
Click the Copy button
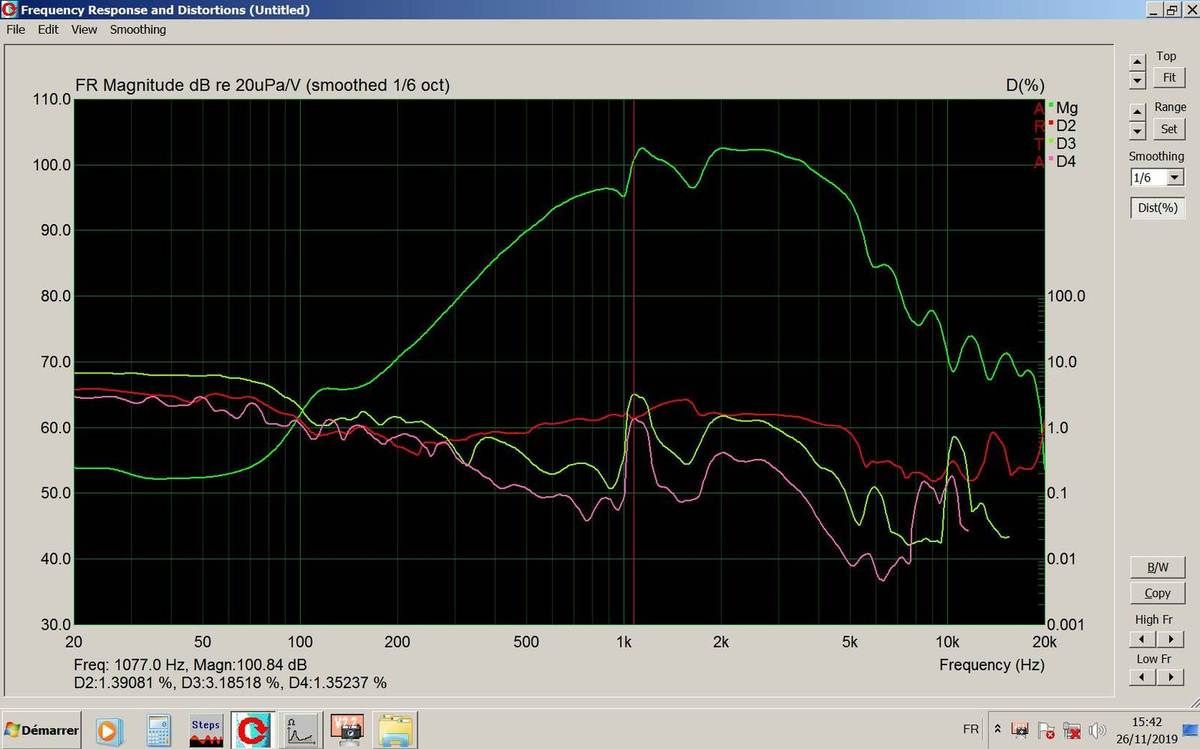(1157, 593)
